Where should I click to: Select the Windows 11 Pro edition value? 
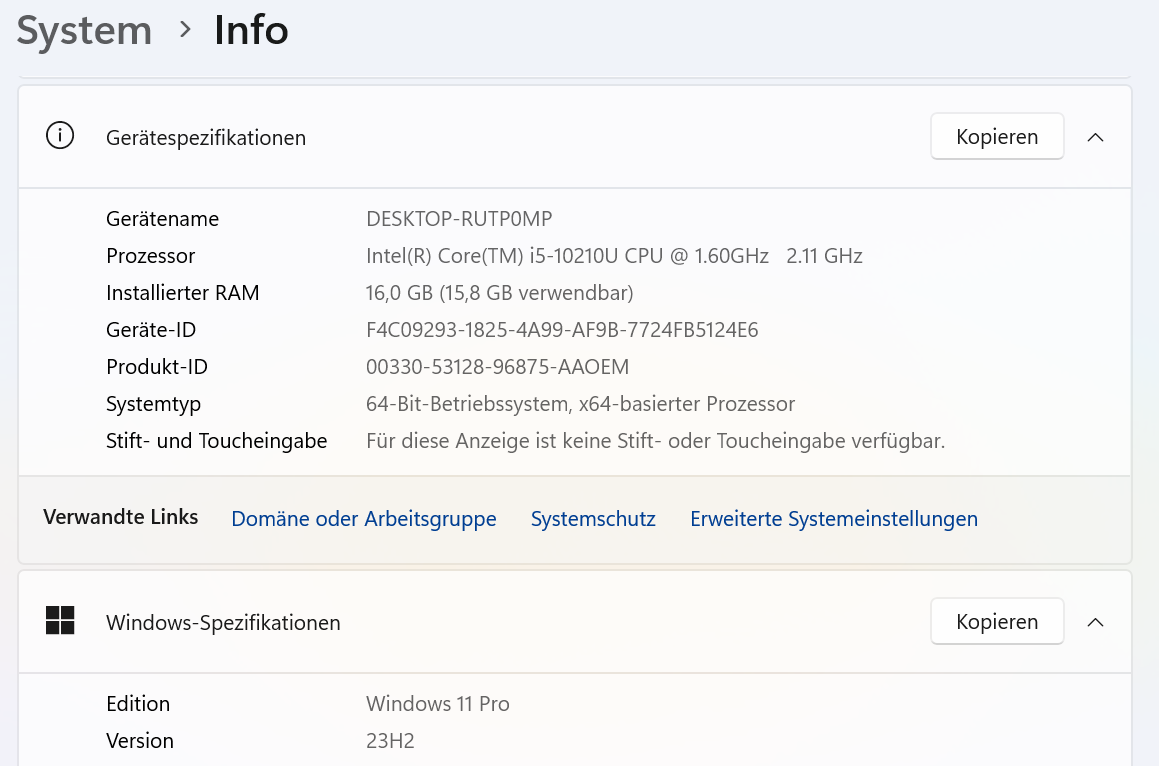click(438, 704)
